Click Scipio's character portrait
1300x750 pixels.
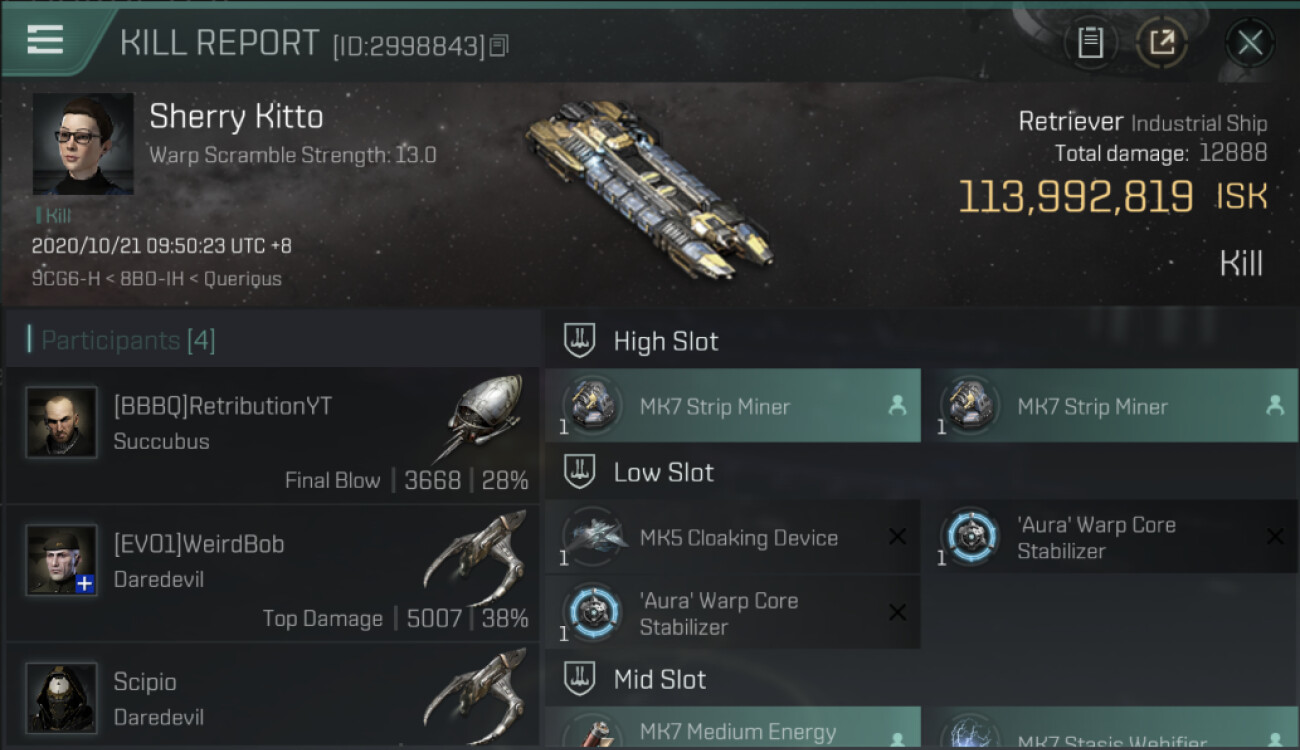tap(62, 698)
